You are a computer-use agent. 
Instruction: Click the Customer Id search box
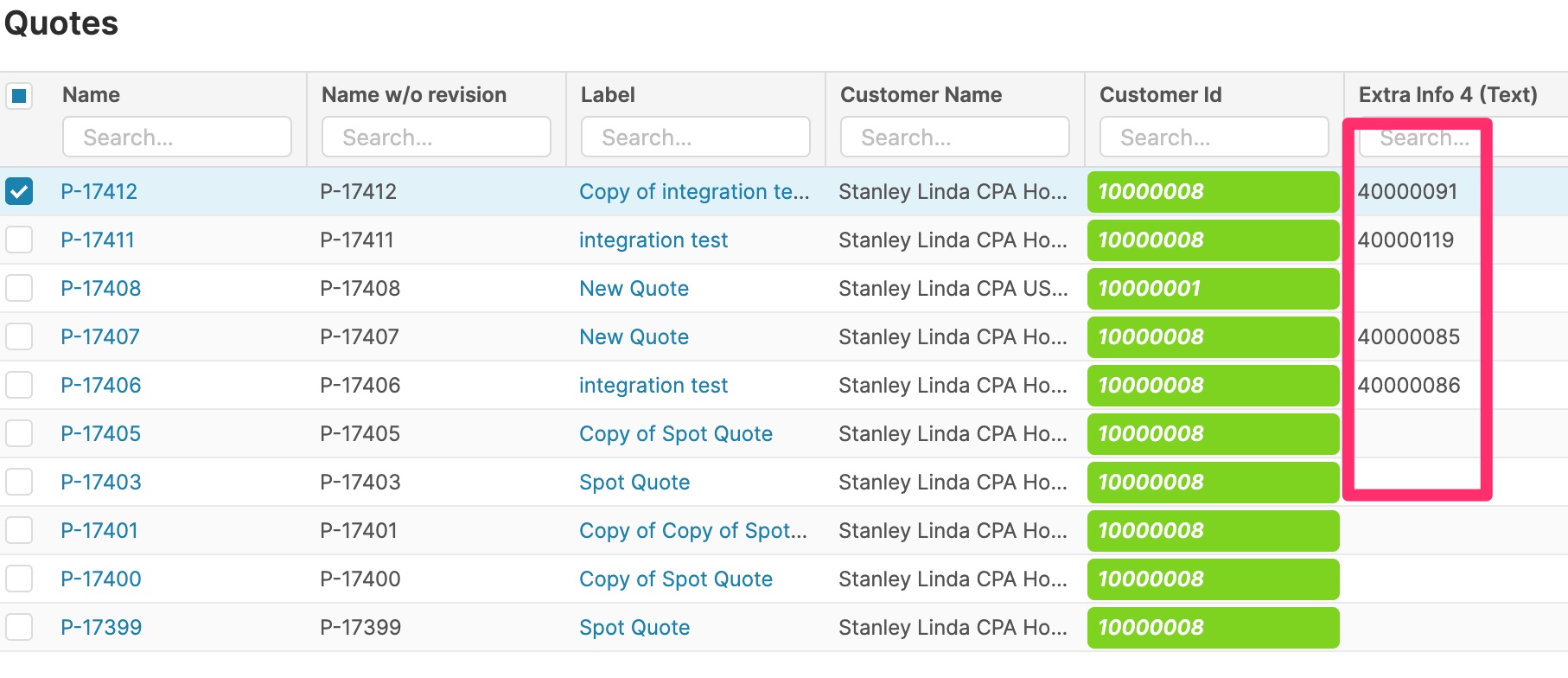1214,138
